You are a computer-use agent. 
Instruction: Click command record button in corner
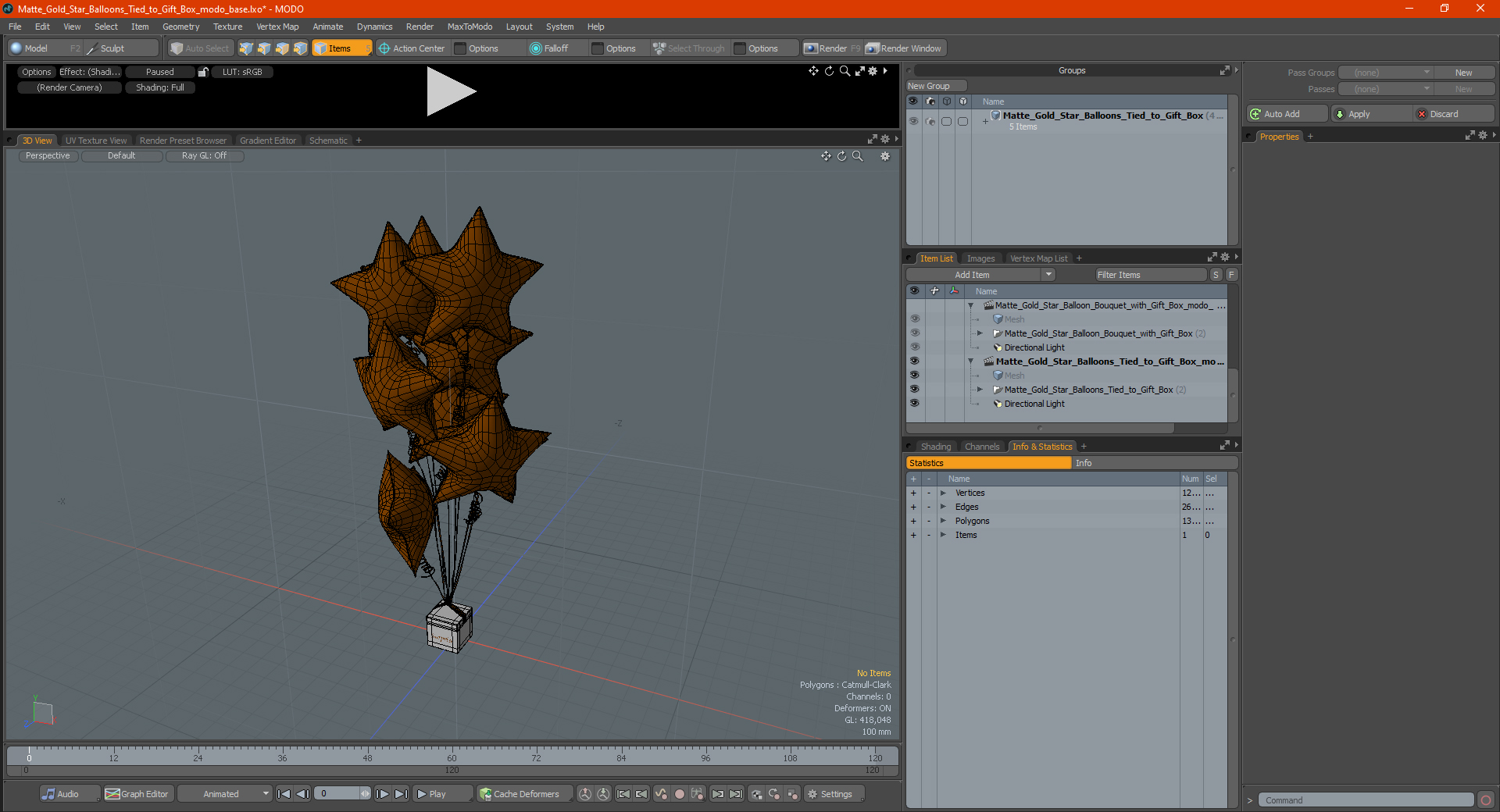point(1486,800)
